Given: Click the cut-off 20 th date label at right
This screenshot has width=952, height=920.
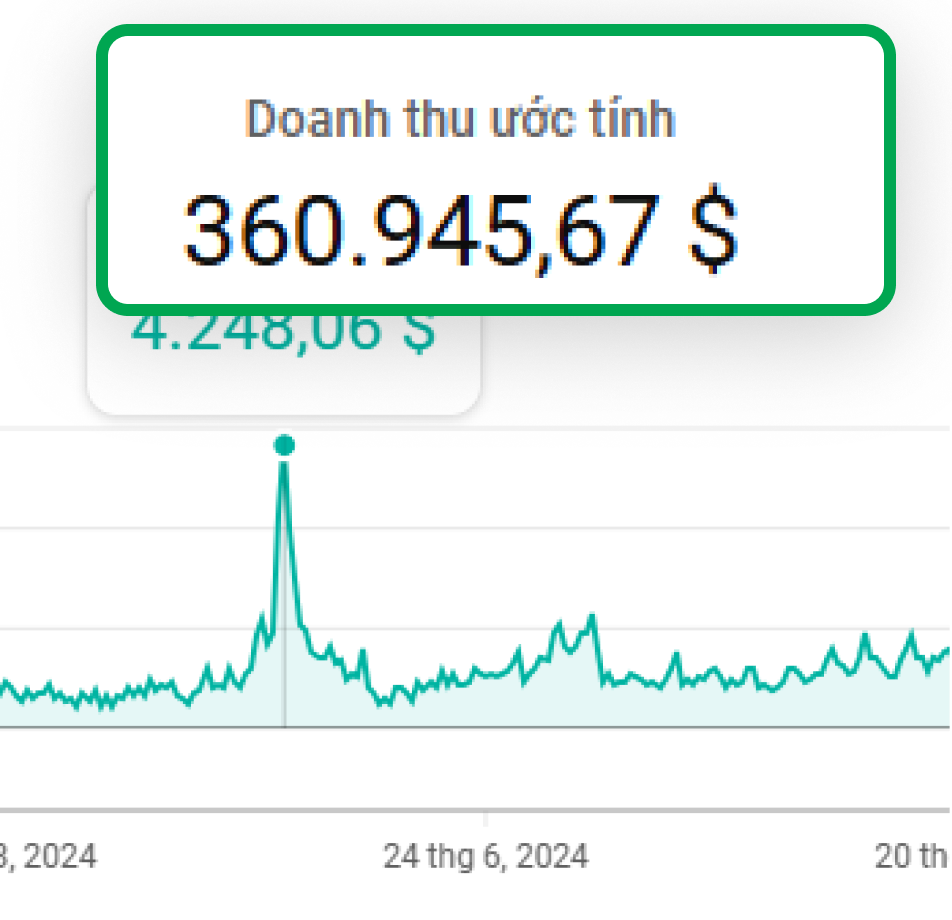Looking at the screenshot, I should point(912,856).
